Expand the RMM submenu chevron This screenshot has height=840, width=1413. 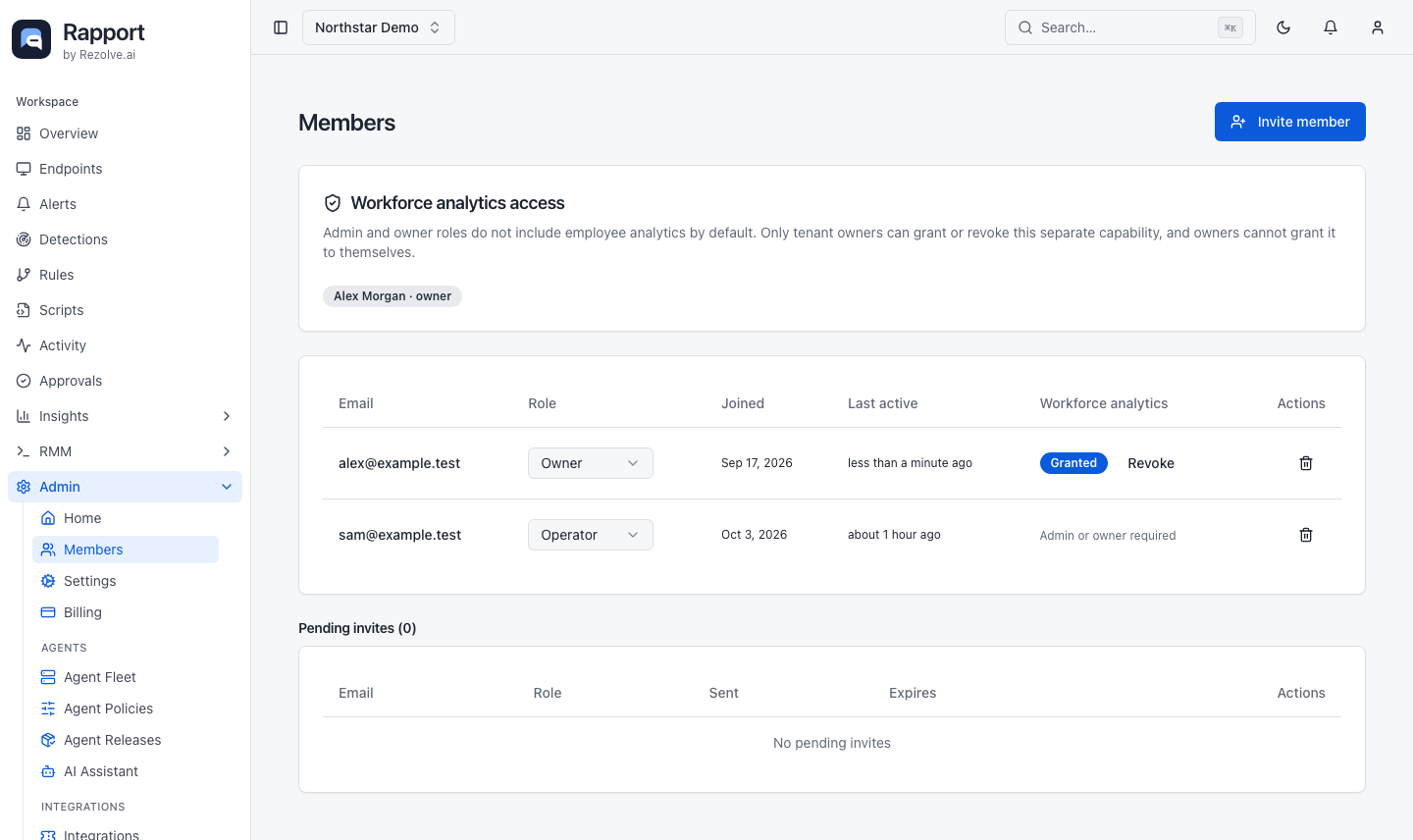tap(227, 451)
